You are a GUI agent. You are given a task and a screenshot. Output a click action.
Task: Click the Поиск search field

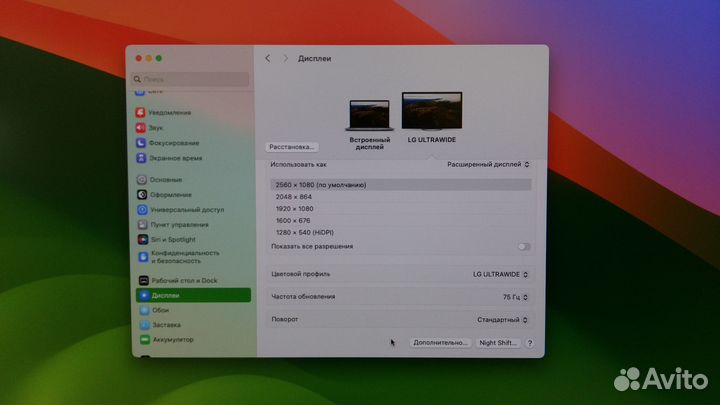click(x=190, y=79)
